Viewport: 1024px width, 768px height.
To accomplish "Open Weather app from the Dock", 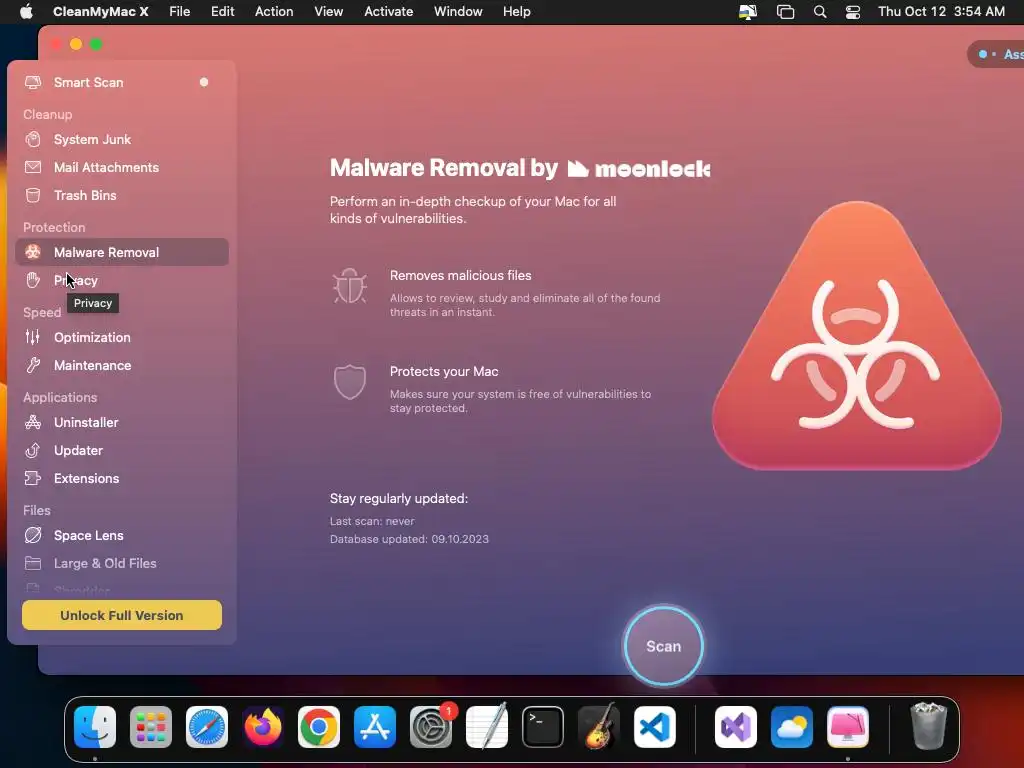I will 792,727.
